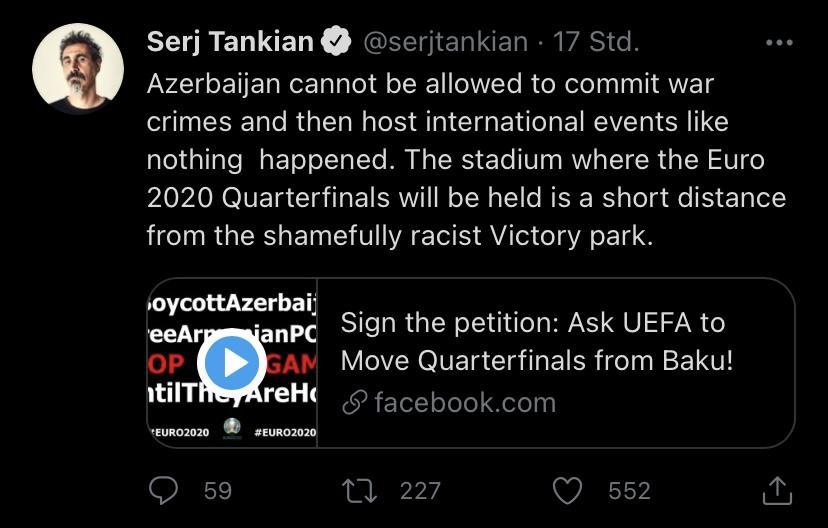
Task: Click the verified badge checkmark
Action: click(x=338, y=42)
